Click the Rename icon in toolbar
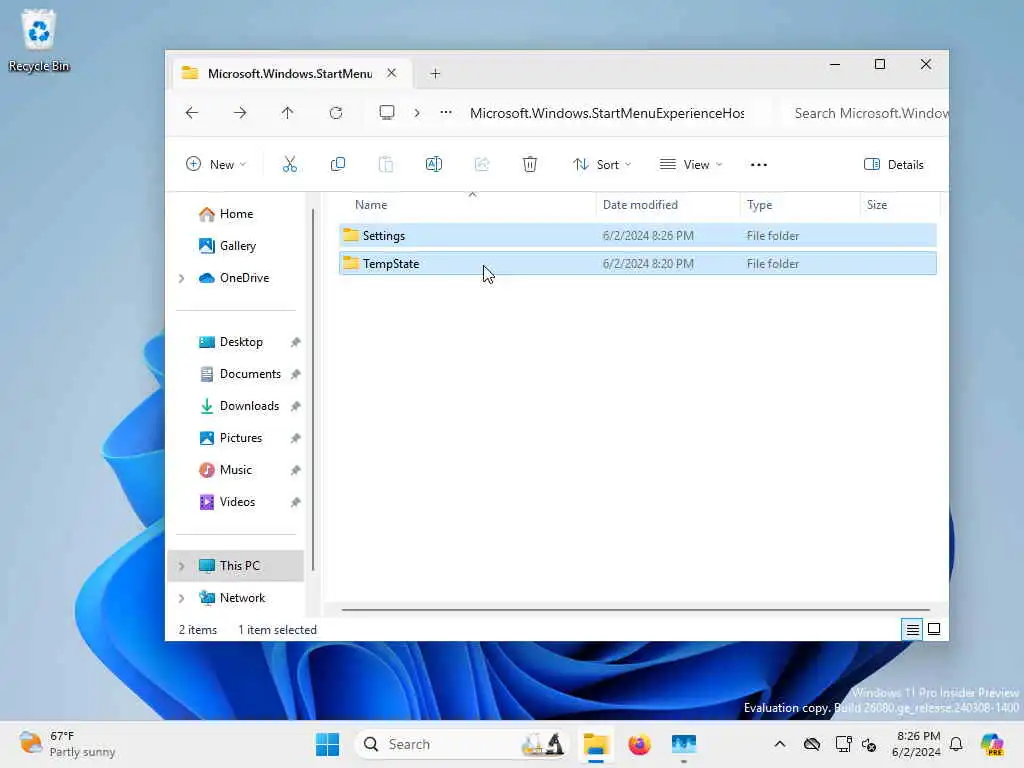The width and height of the screenshot is (1024, 768). coord(434,165)
